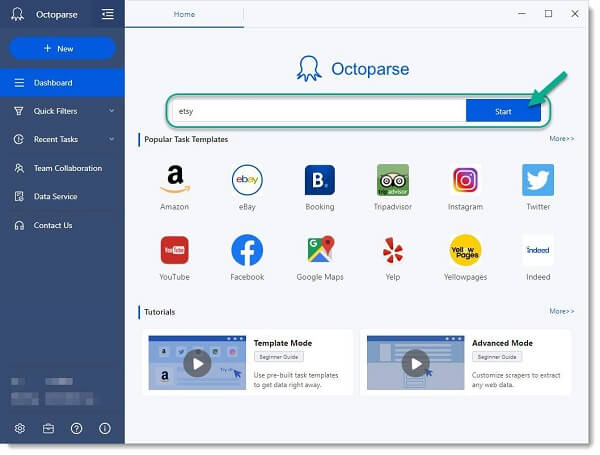Click the Octoparse logo in sidebar header
Screen dimensions: 600x455
click(17, 14)
